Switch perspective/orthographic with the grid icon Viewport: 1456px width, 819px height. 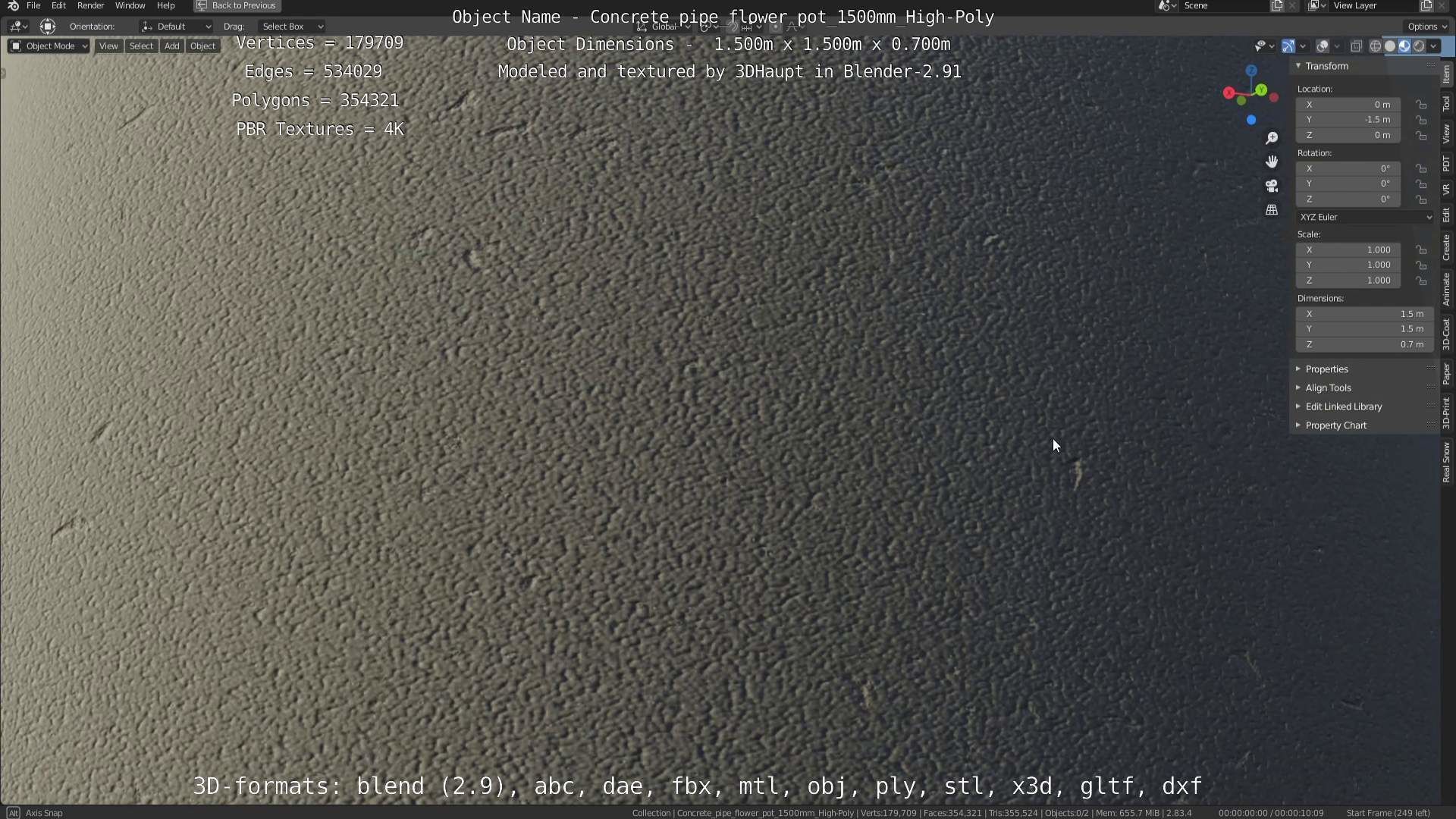click(x=1272, y=210)
